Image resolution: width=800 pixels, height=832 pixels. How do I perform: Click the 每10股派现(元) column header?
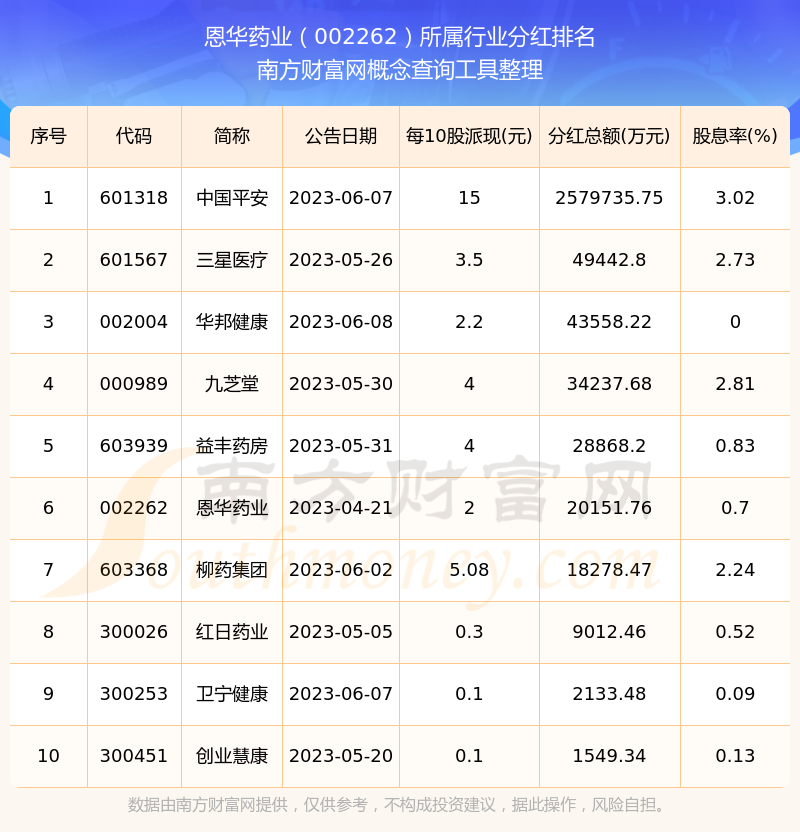click(469, 136)
